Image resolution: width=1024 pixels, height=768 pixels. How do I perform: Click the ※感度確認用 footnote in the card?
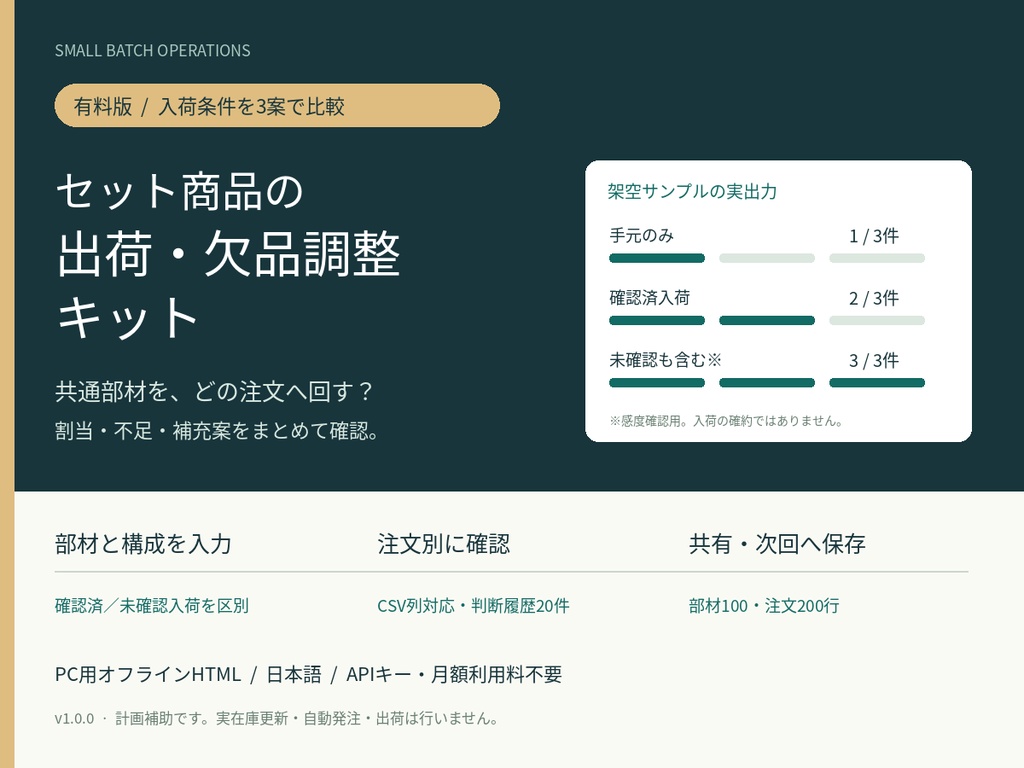click(x=726, y=421)
